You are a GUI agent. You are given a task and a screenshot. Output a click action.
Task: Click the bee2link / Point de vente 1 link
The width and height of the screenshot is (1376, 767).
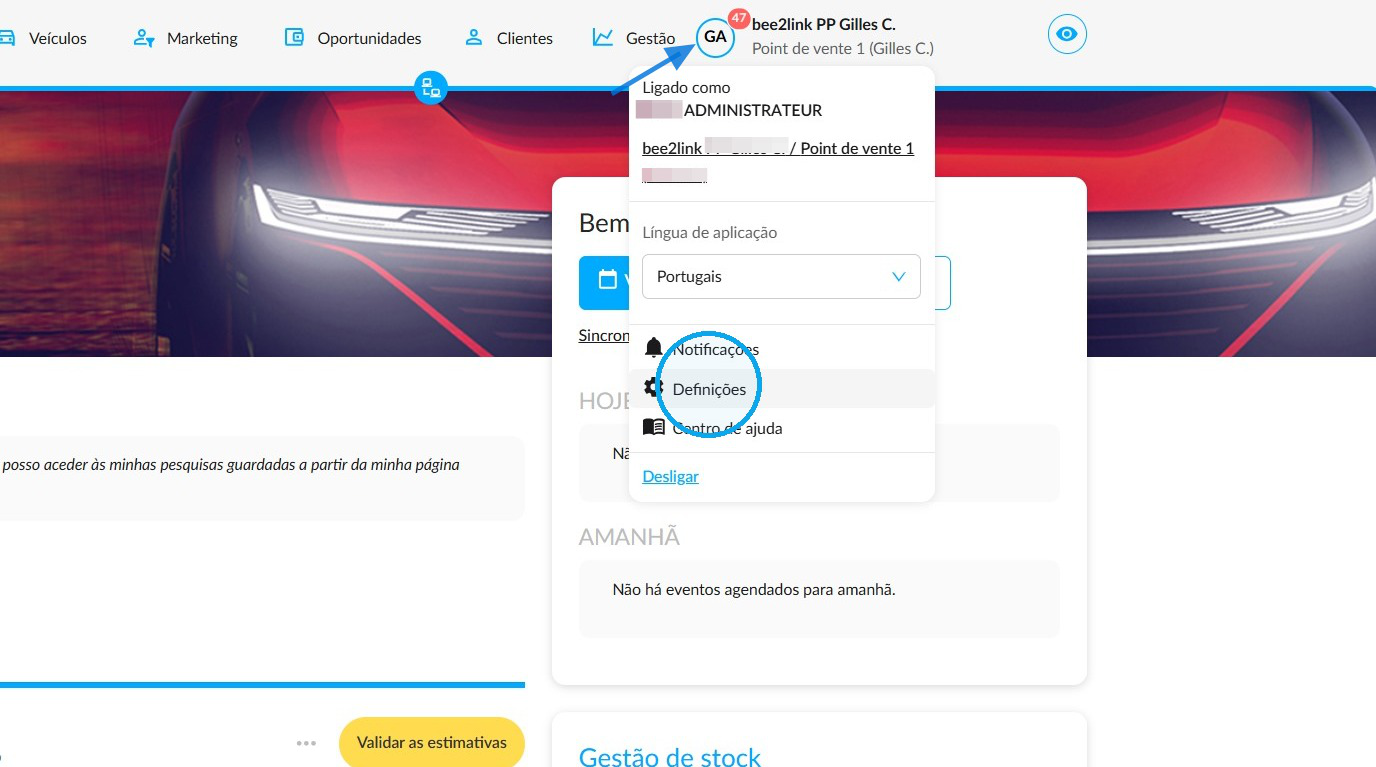[x=778, y=148]
